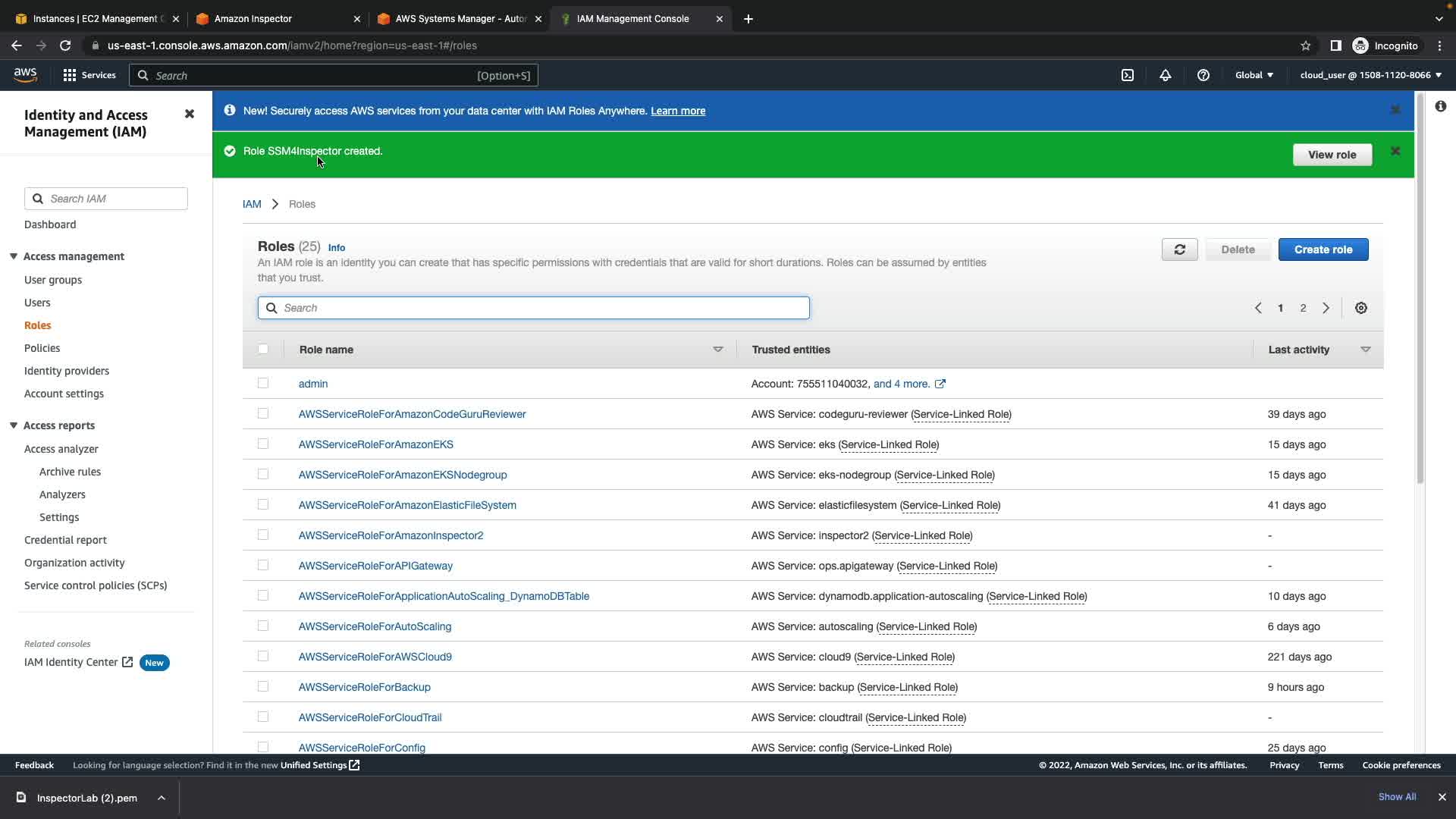Open Policies in the IAM sidebar

42,348
